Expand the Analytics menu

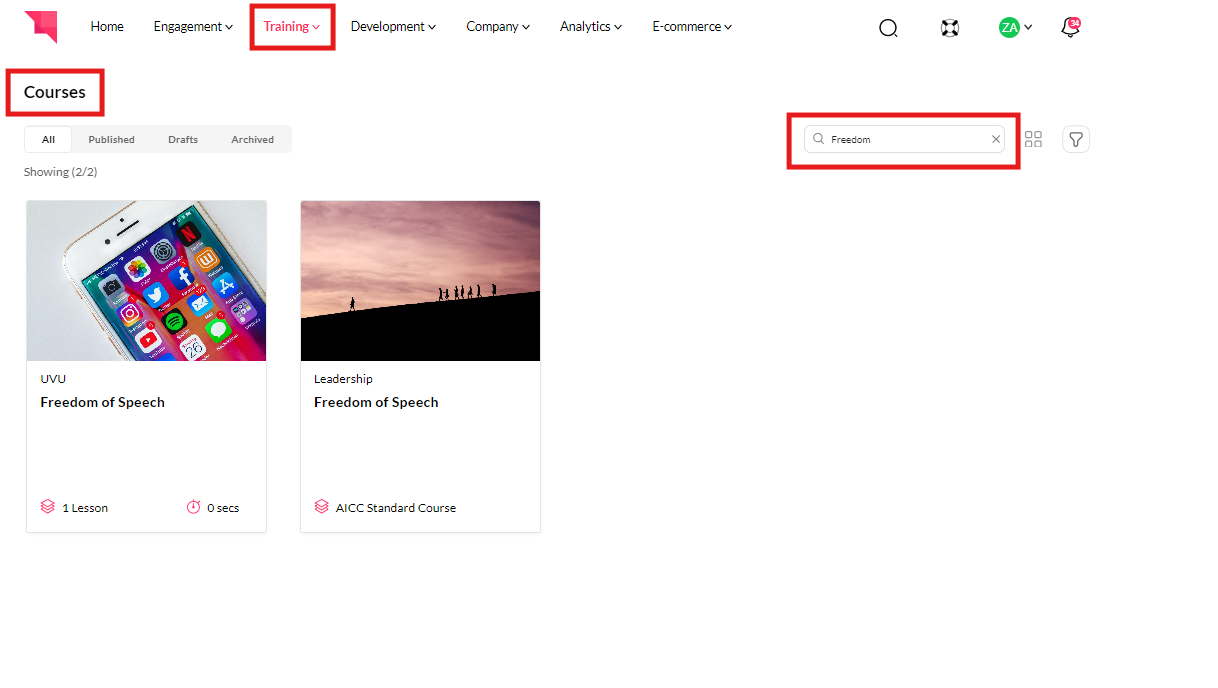pos(591,27)
